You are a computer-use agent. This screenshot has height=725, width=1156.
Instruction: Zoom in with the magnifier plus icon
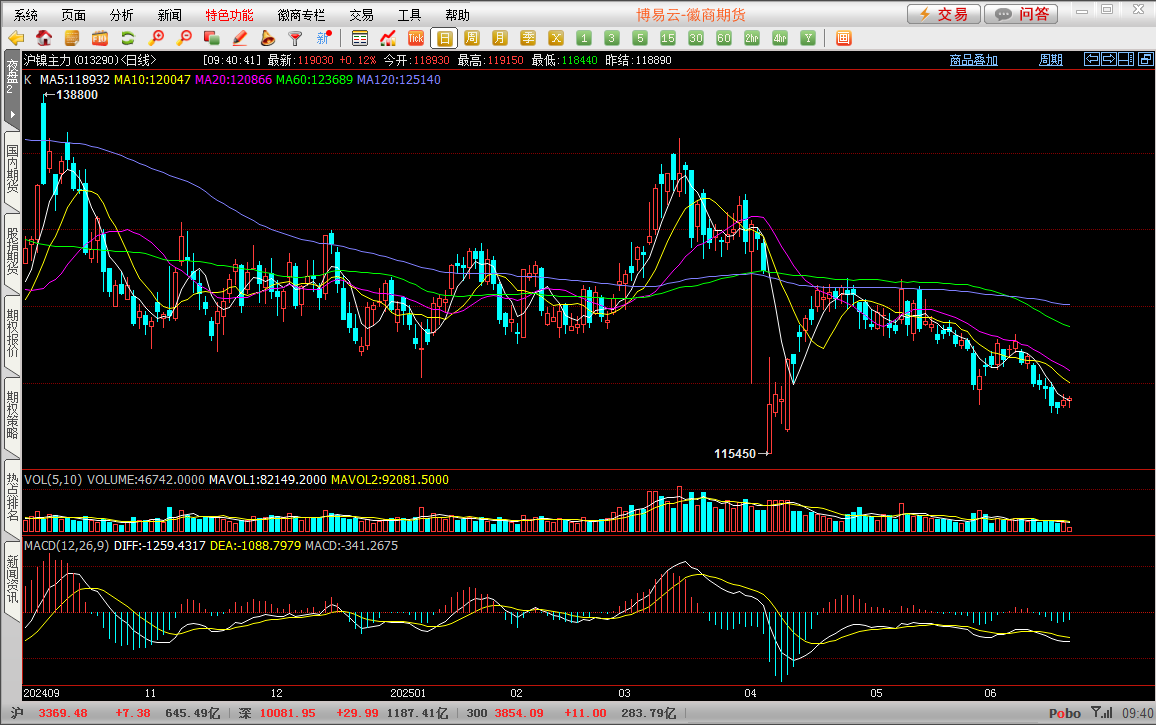156,38
